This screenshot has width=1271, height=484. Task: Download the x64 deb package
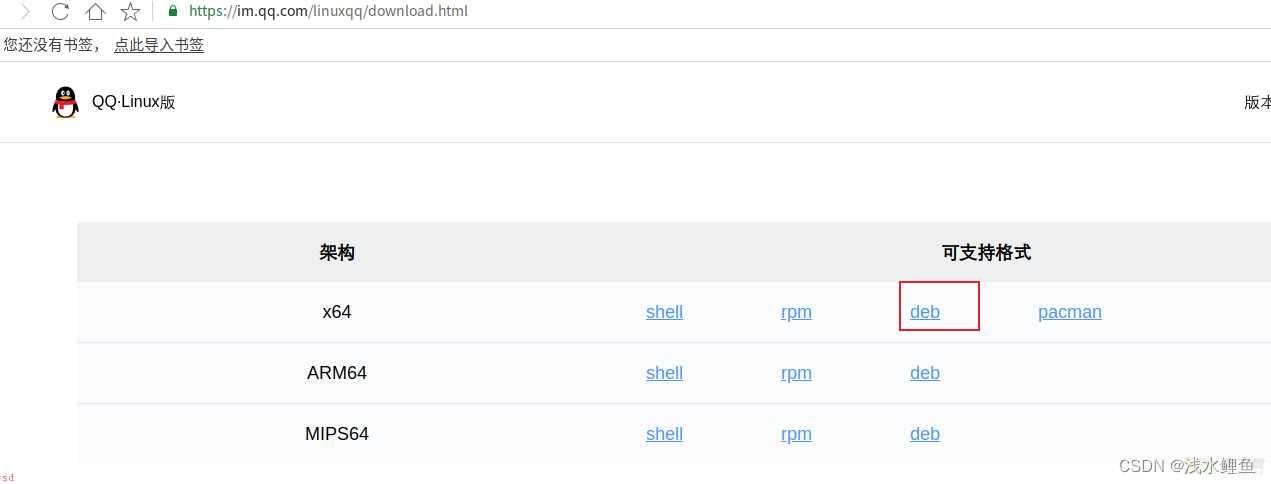[925, 312]
